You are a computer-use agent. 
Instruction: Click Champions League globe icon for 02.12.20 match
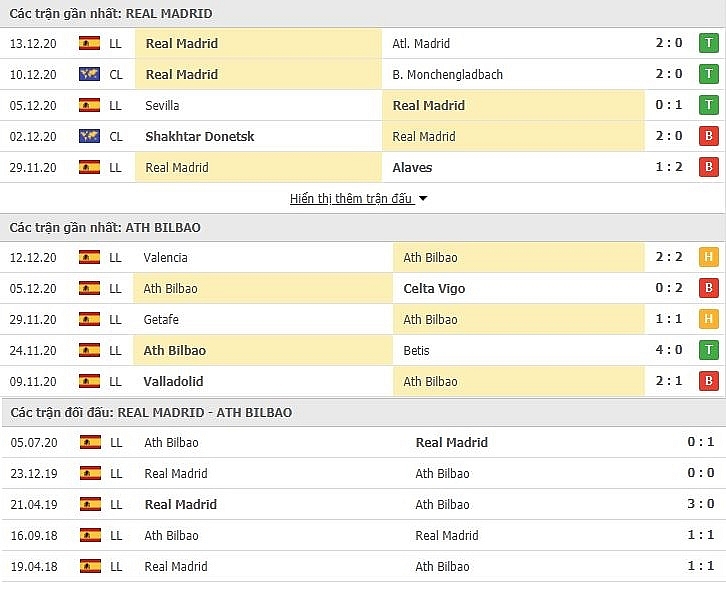point(90,136)
